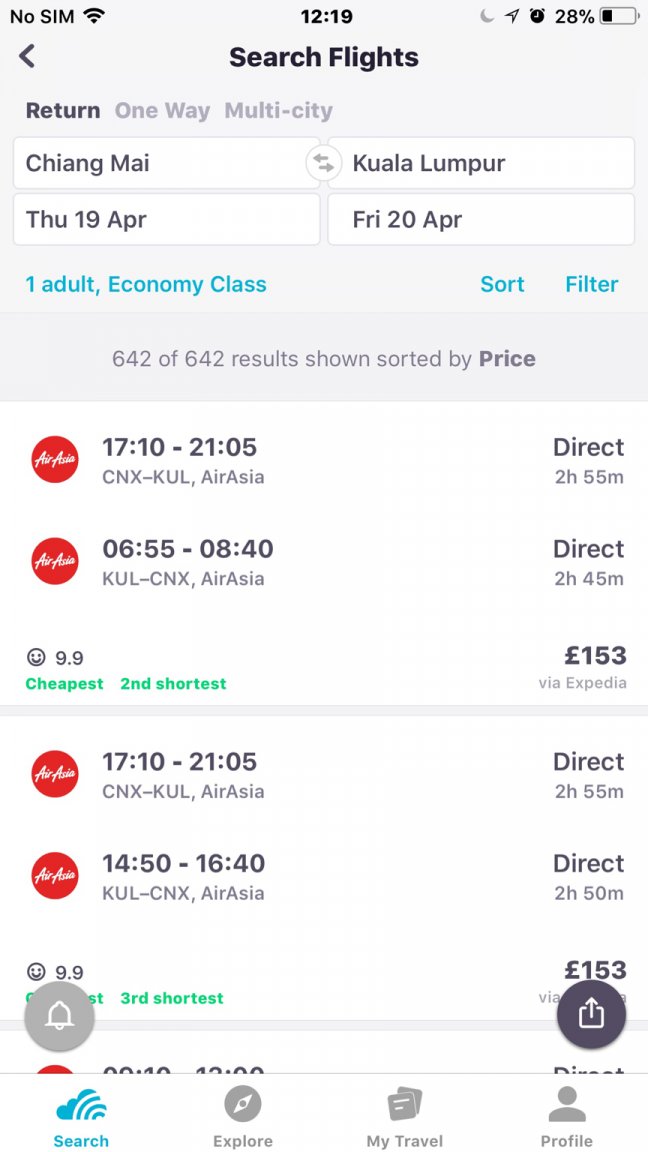Open the Sort options
The height and width of the screenshot is (1152, 648).
(503, 284)
